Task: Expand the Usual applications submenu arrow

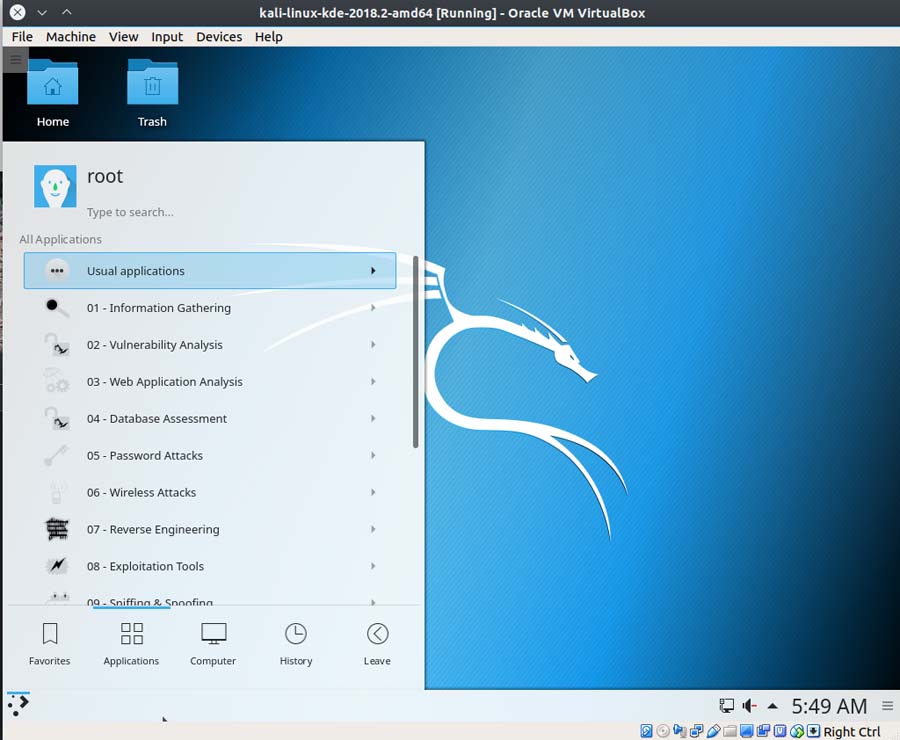Action: point(373,271)
